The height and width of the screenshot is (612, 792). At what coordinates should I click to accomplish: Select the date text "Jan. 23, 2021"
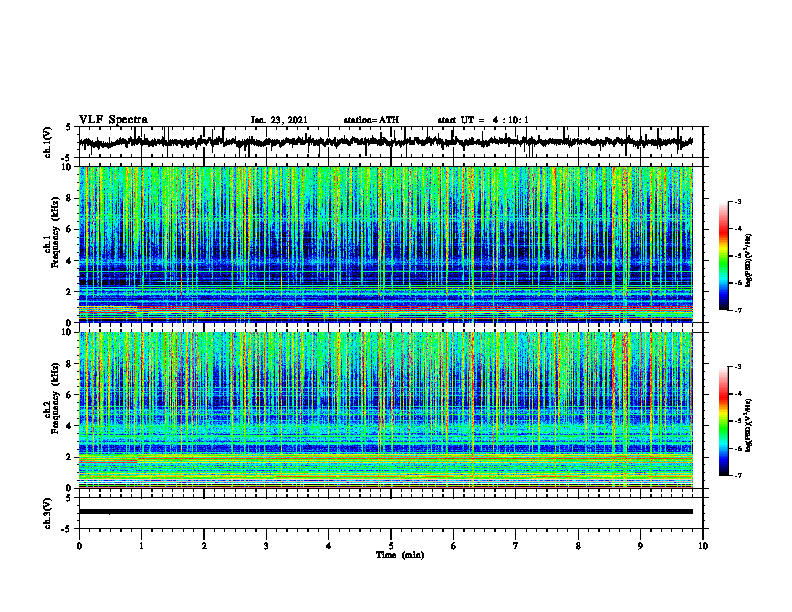pos(279,120)
